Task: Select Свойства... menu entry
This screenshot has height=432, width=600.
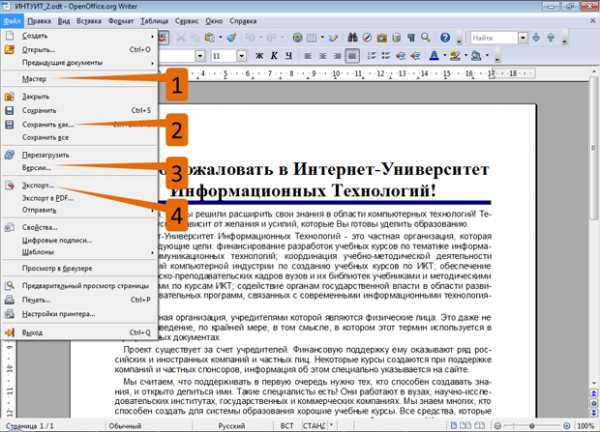Action: [79, 227]
